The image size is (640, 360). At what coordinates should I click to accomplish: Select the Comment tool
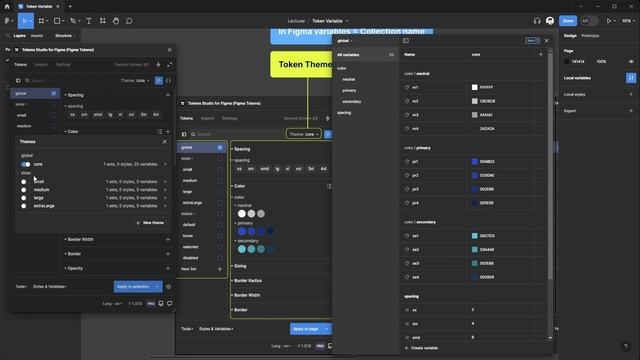click(129, 21)
